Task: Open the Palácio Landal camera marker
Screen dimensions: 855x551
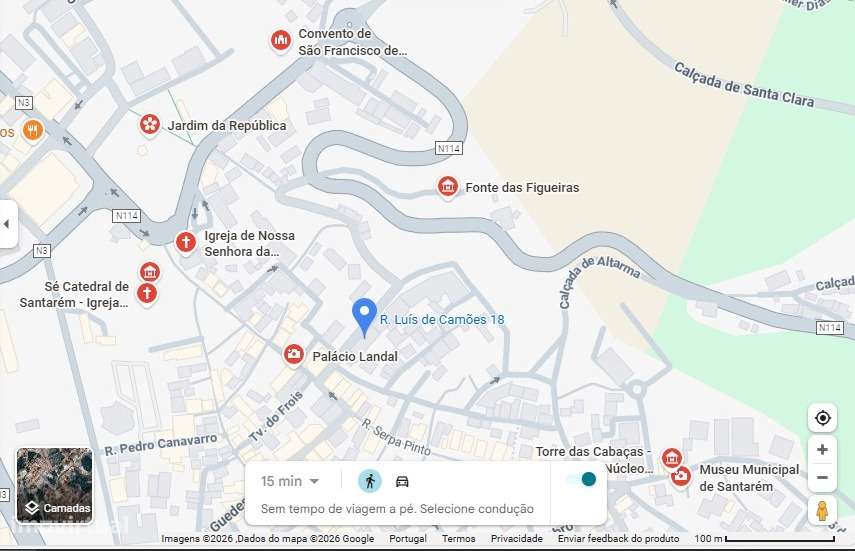Action: pyautogui.click(x=293, y=355)
